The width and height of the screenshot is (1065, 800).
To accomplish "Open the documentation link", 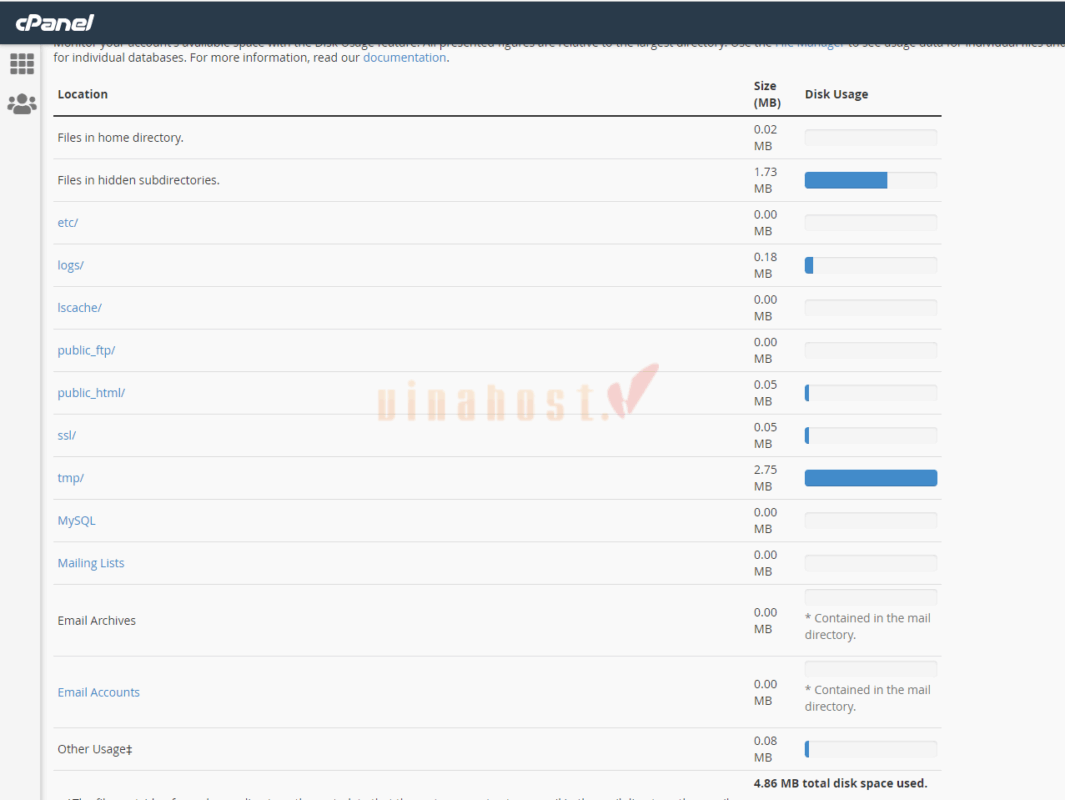I will [404, 57].
